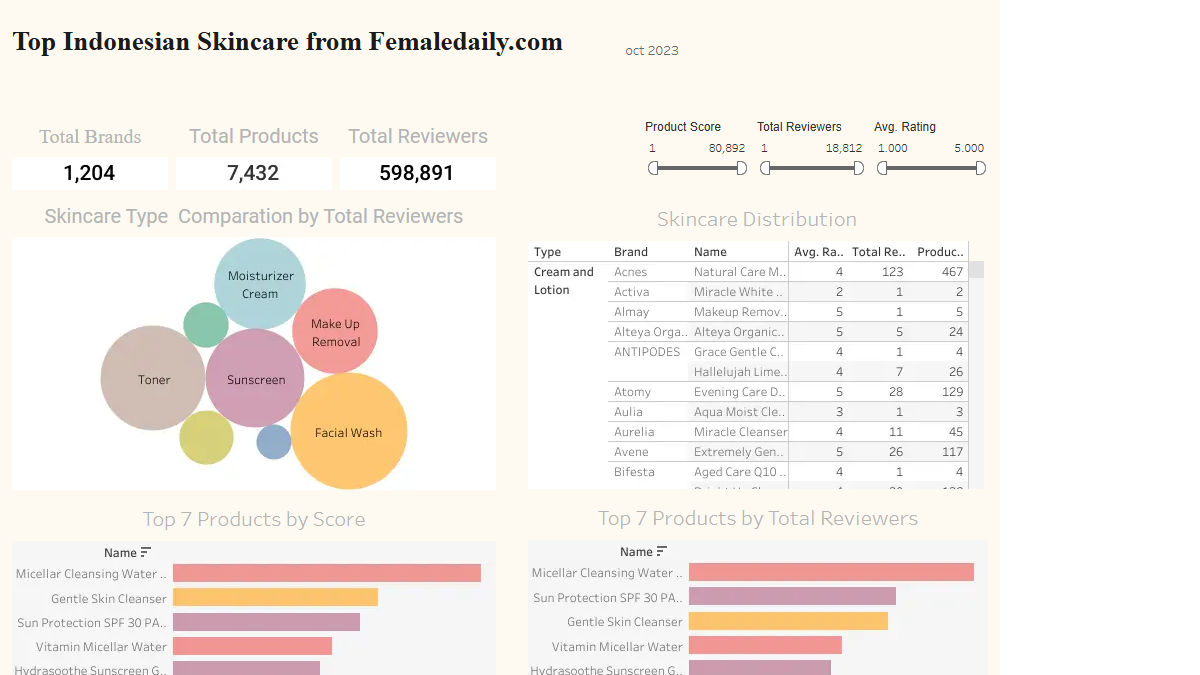Grab Total Reviewers slider left handle
1200x675 pixels.
765,168
